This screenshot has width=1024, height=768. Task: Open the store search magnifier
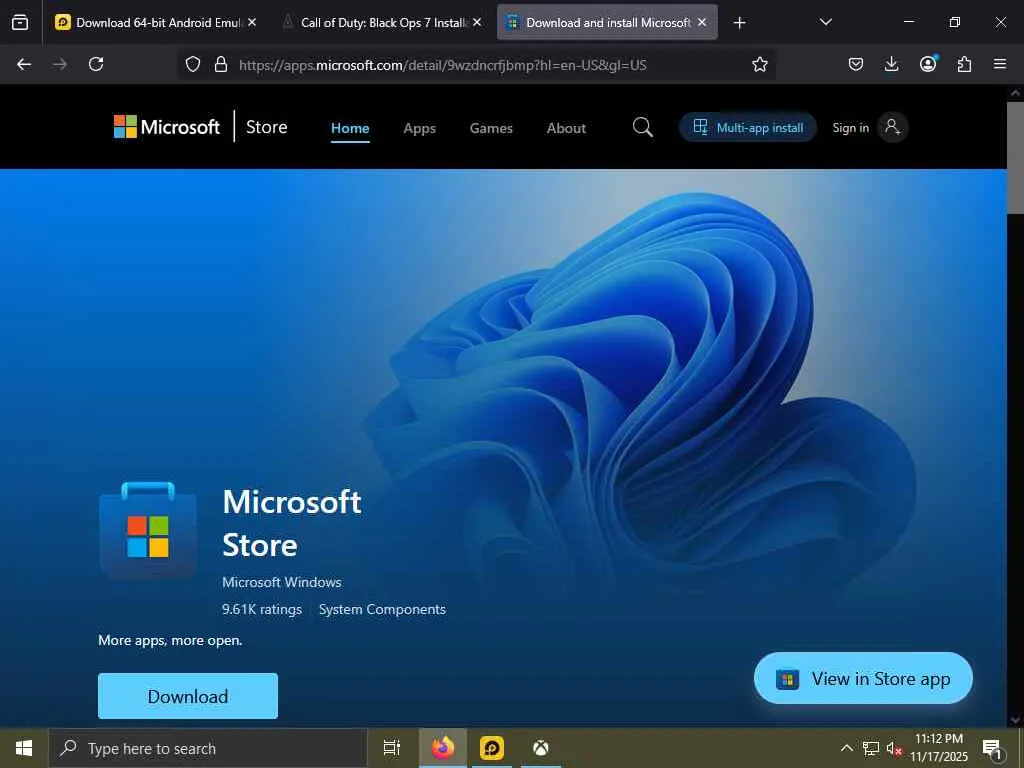point(643,127)
